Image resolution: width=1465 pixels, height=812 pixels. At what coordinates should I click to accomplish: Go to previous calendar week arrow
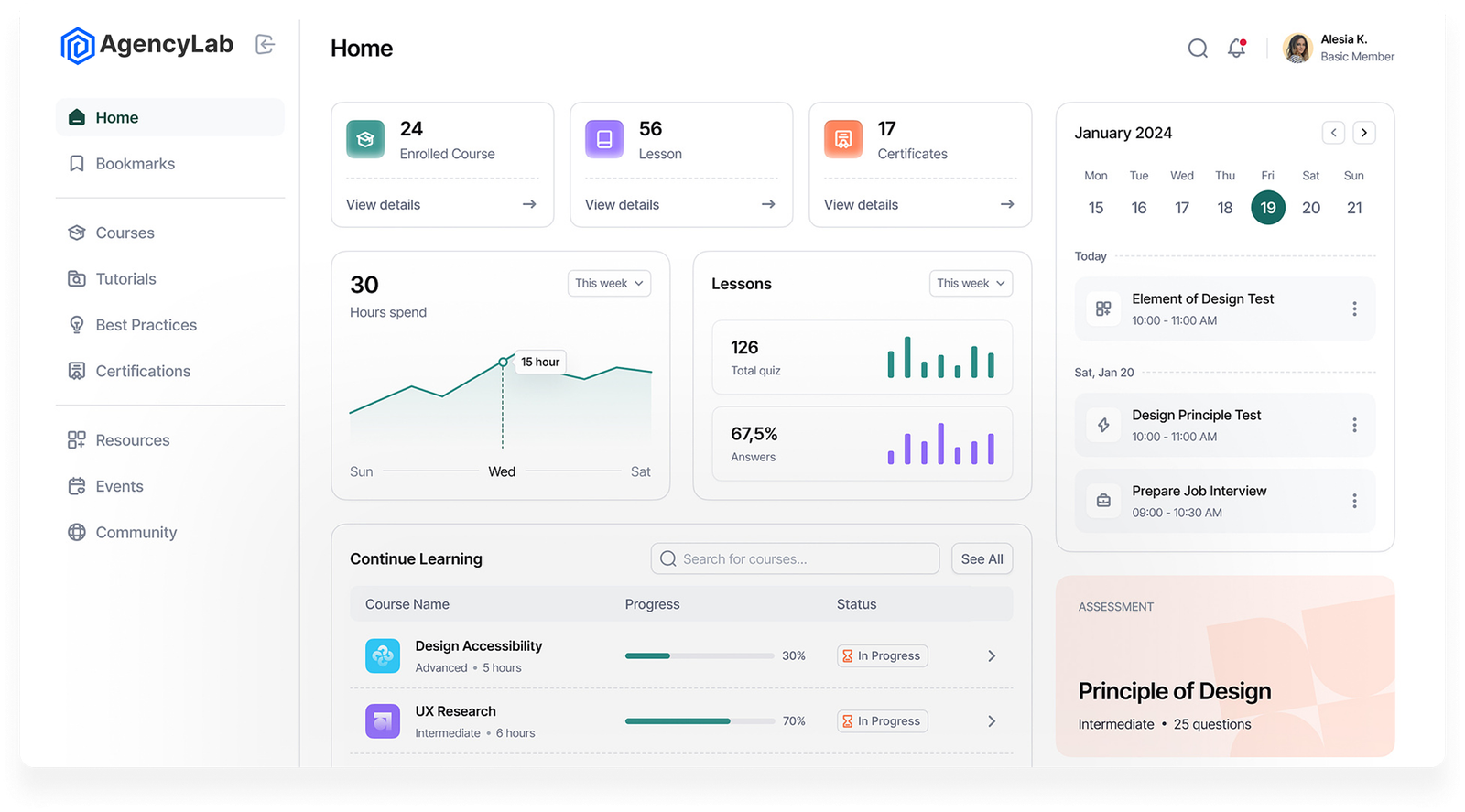[1333, 133]
